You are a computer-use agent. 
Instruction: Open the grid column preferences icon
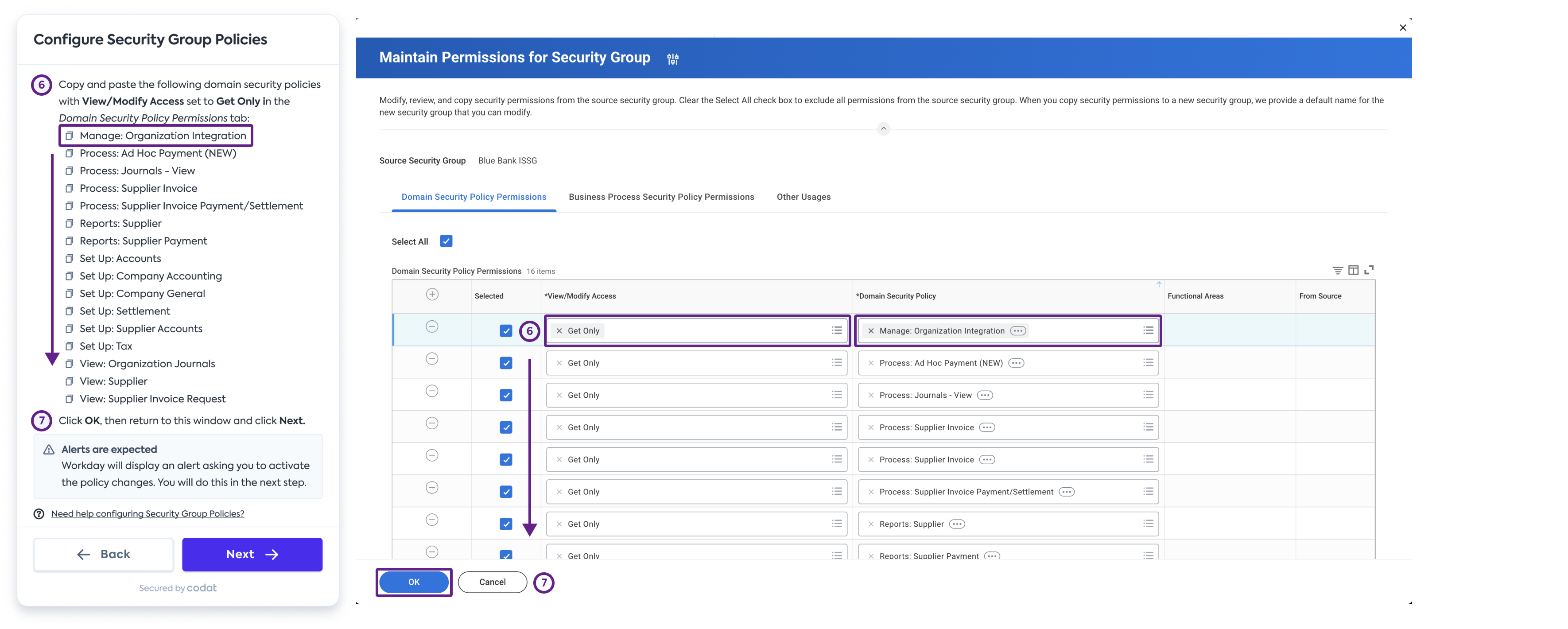tap(1354, 270)
